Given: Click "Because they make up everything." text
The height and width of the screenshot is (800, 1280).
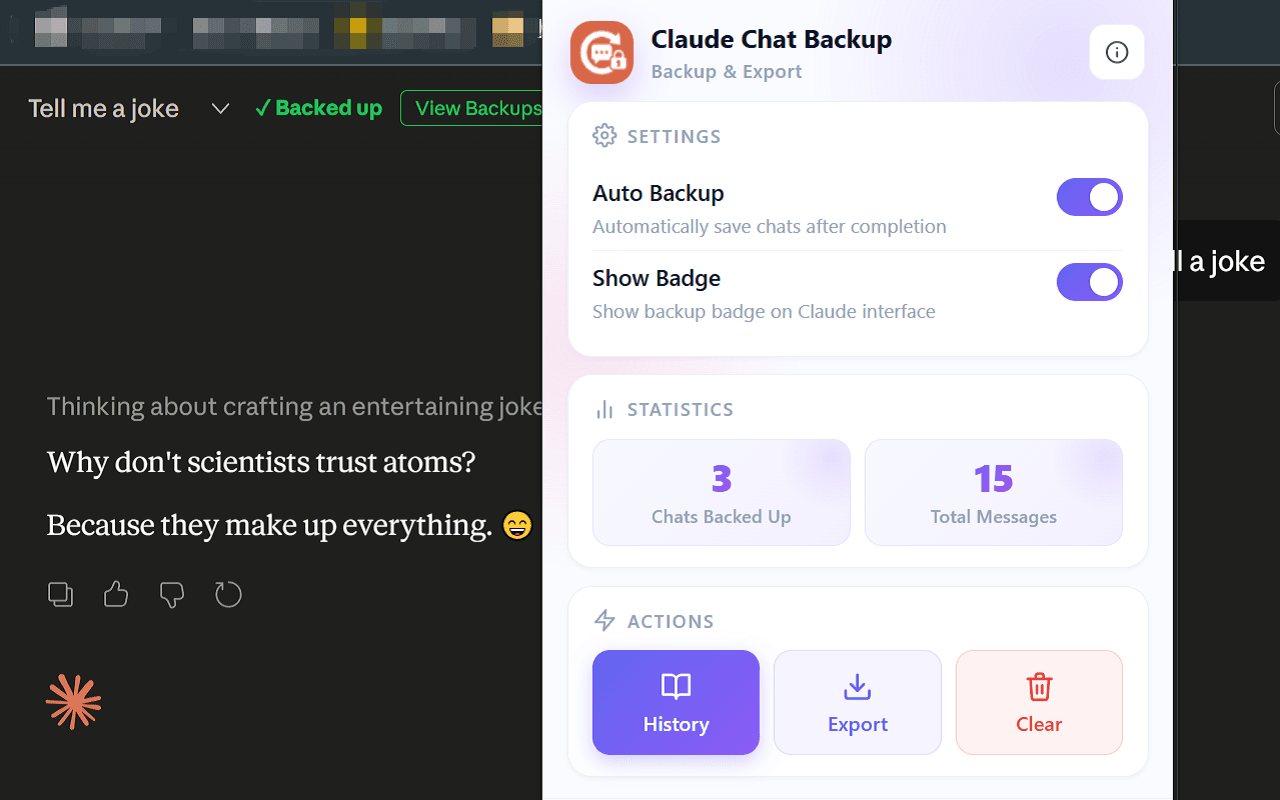Looking at the screenshot, I should click(x=269, y=525).
